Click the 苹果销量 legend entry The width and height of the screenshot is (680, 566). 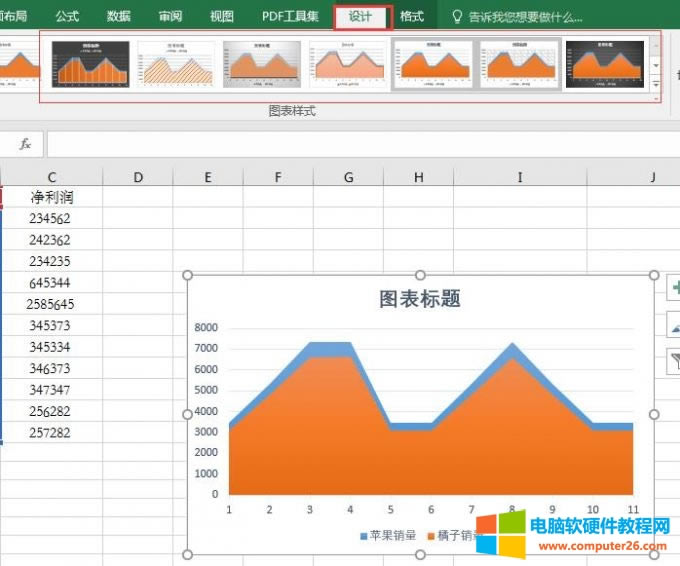pos(389,536)
